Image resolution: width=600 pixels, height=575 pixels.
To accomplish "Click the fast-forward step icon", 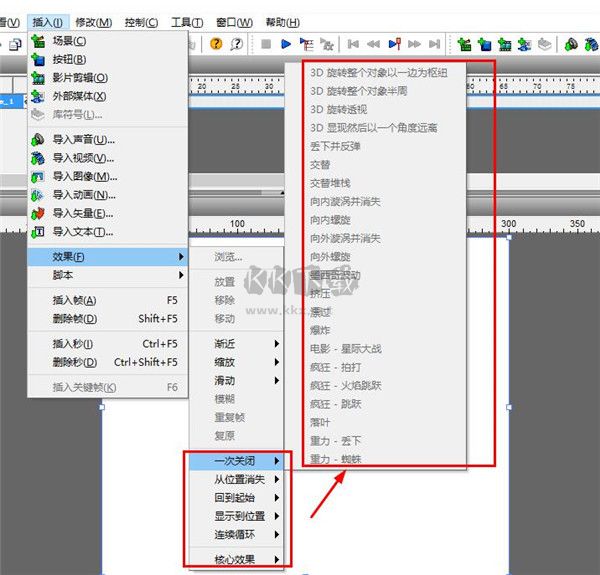I will (x=414, y=44).
